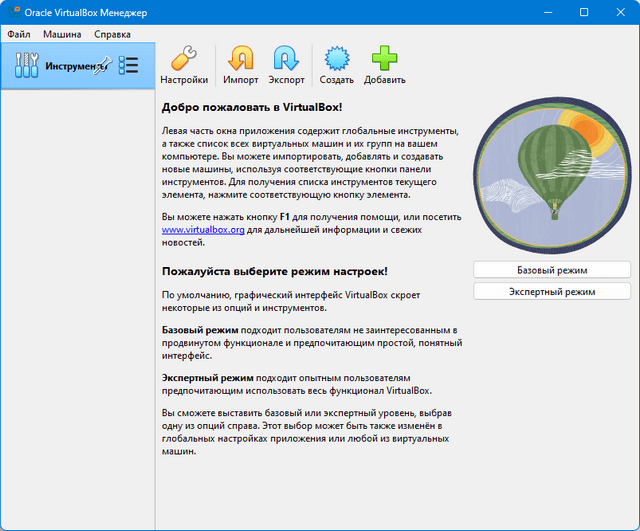Open the Справка menu
640x531 pixels.
[112, 34]
